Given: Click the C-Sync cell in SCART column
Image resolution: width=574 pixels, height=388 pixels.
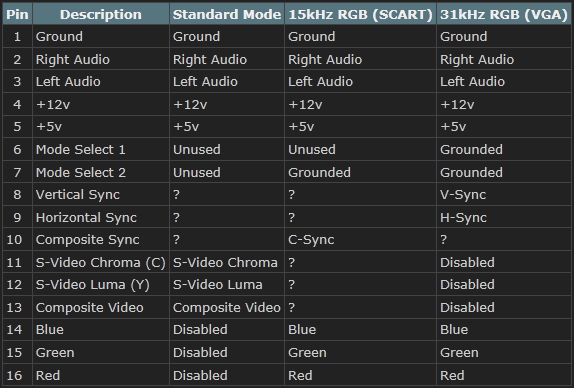Looking at the screenshot, I should (x=361, y=239).
